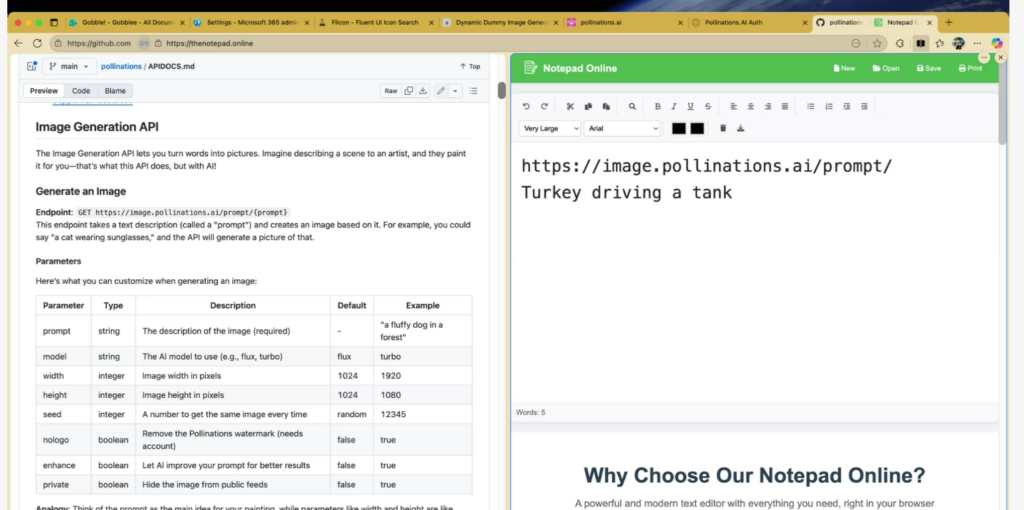The width and height of the screenshot is (1024, 510).
Task: Toggle italic formatting in notepad
Action: [674, 106]
